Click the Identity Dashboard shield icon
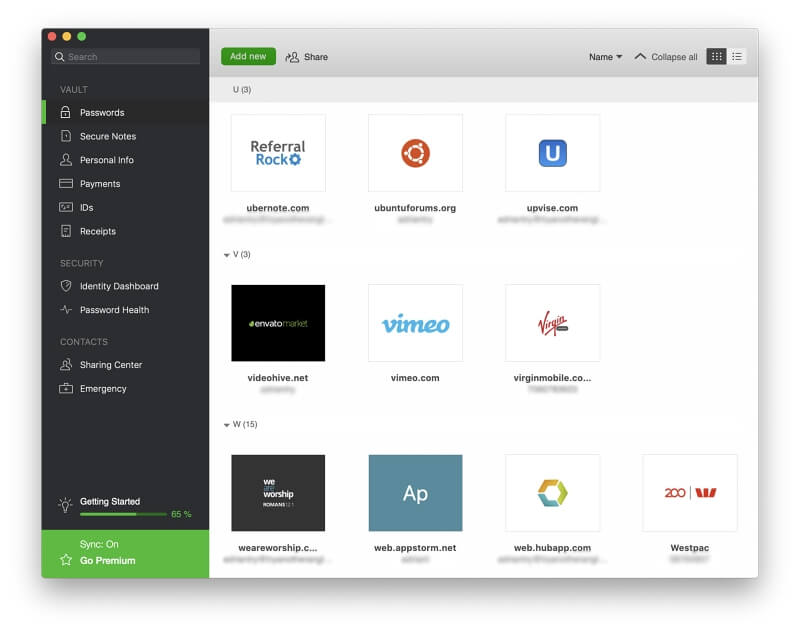 [65, 286]
